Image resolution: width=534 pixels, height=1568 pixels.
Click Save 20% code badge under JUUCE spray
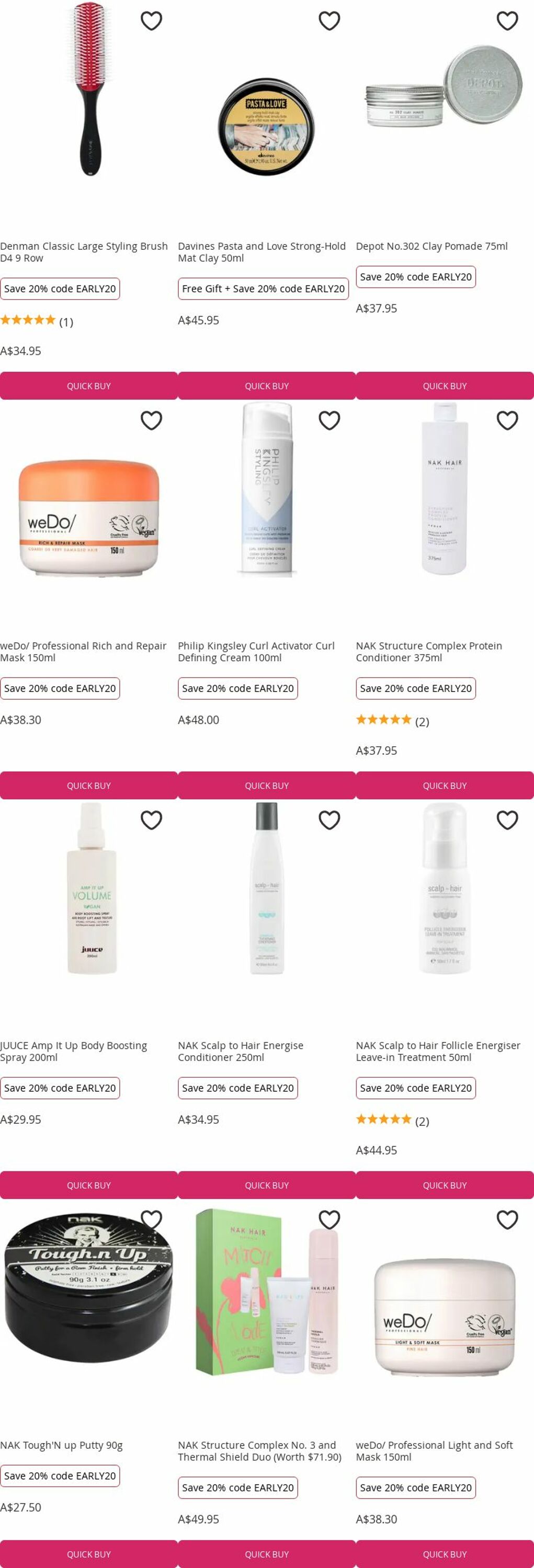[60, 1088]
